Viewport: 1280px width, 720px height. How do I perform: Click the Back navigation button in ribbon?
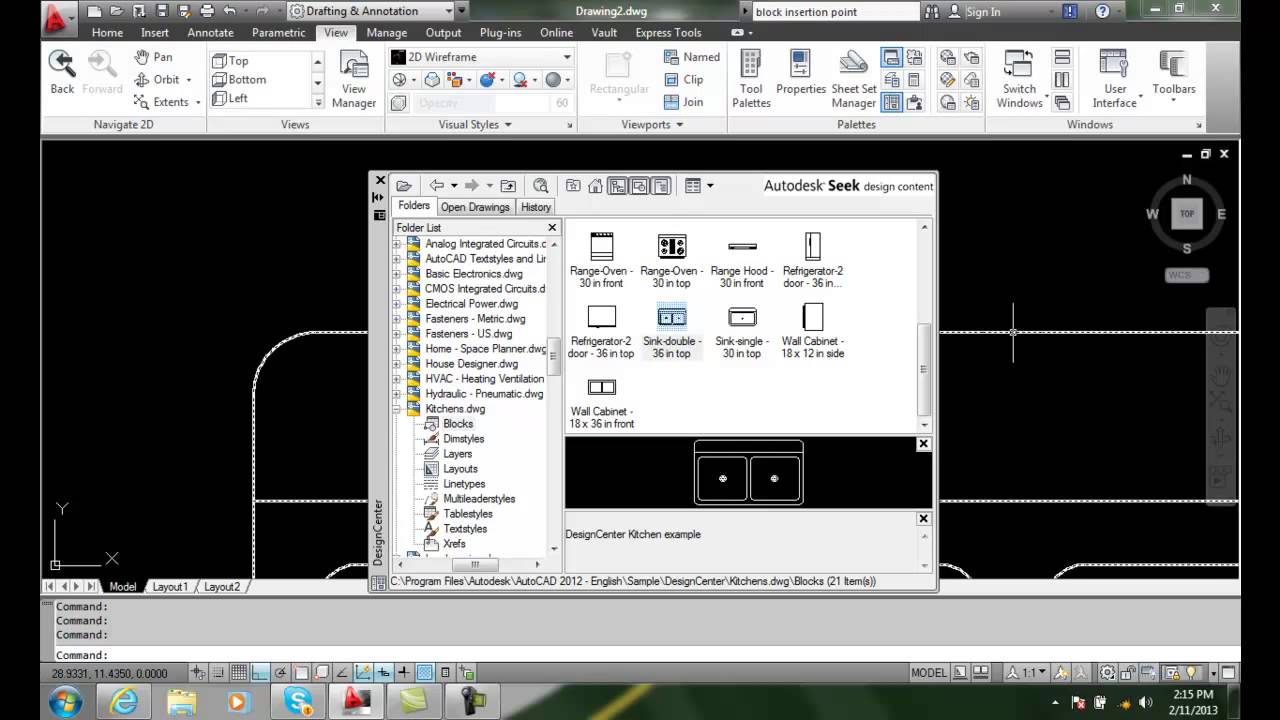coord(62,72)
